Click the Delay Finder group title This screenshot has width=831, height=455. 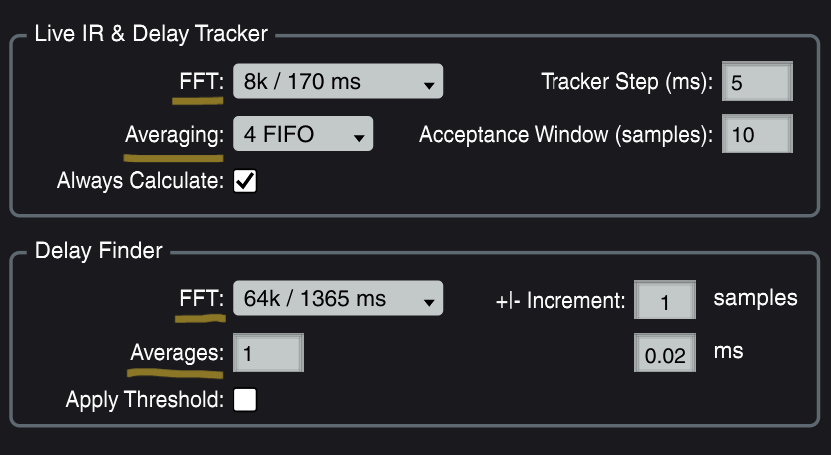[98, 250]
